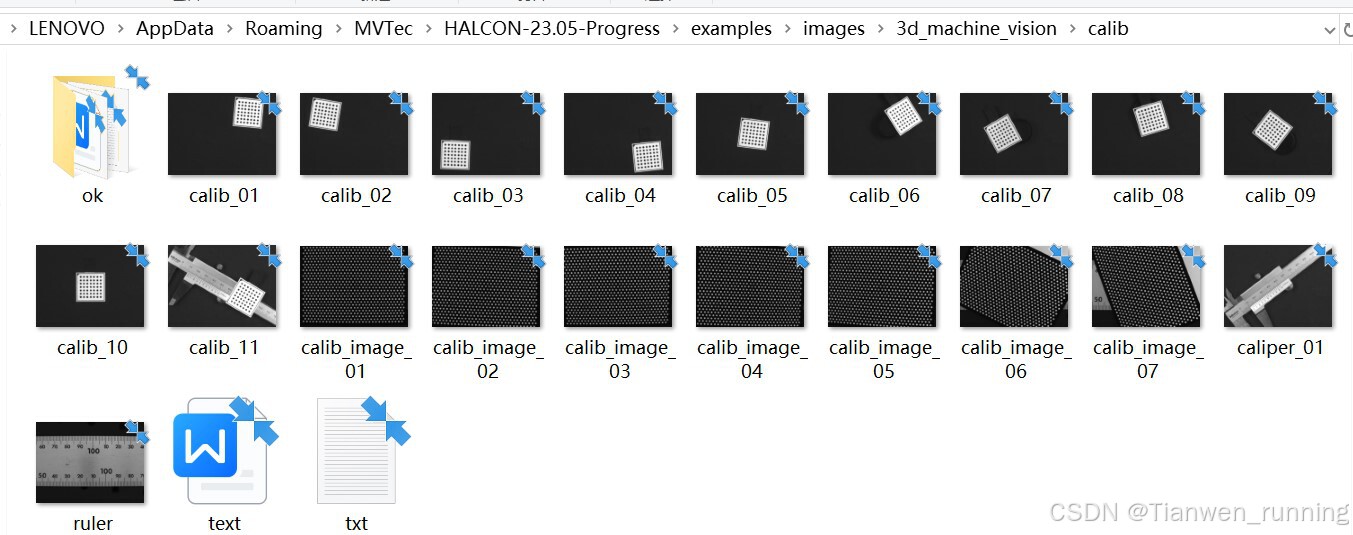The height and width of the screenshot is (535, 1353).
Task: Select the caliper_01 image thumbnail
Action: [1278, 286]
